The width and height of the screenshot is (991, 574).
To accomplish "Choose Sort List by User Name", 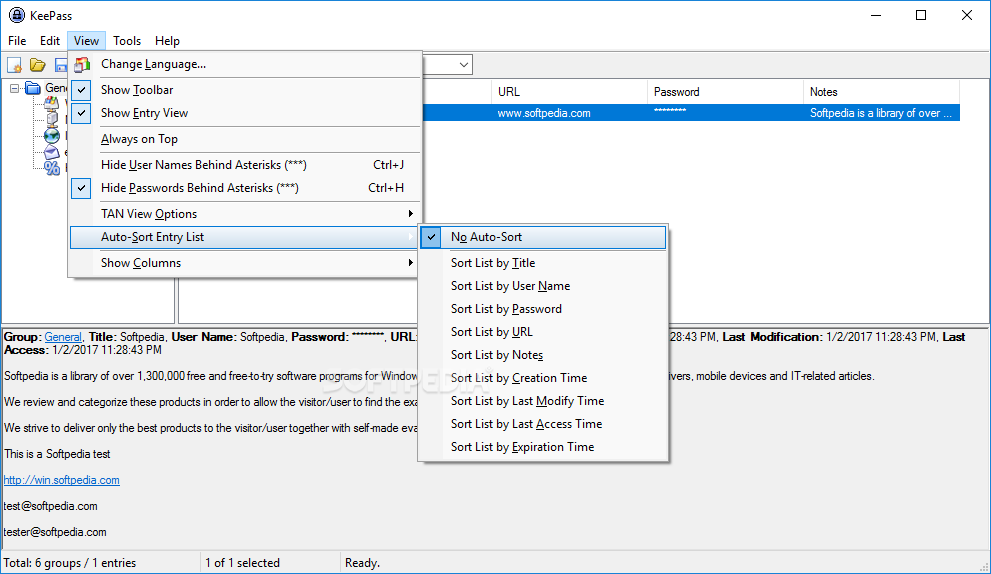I will tap(543, 286).
